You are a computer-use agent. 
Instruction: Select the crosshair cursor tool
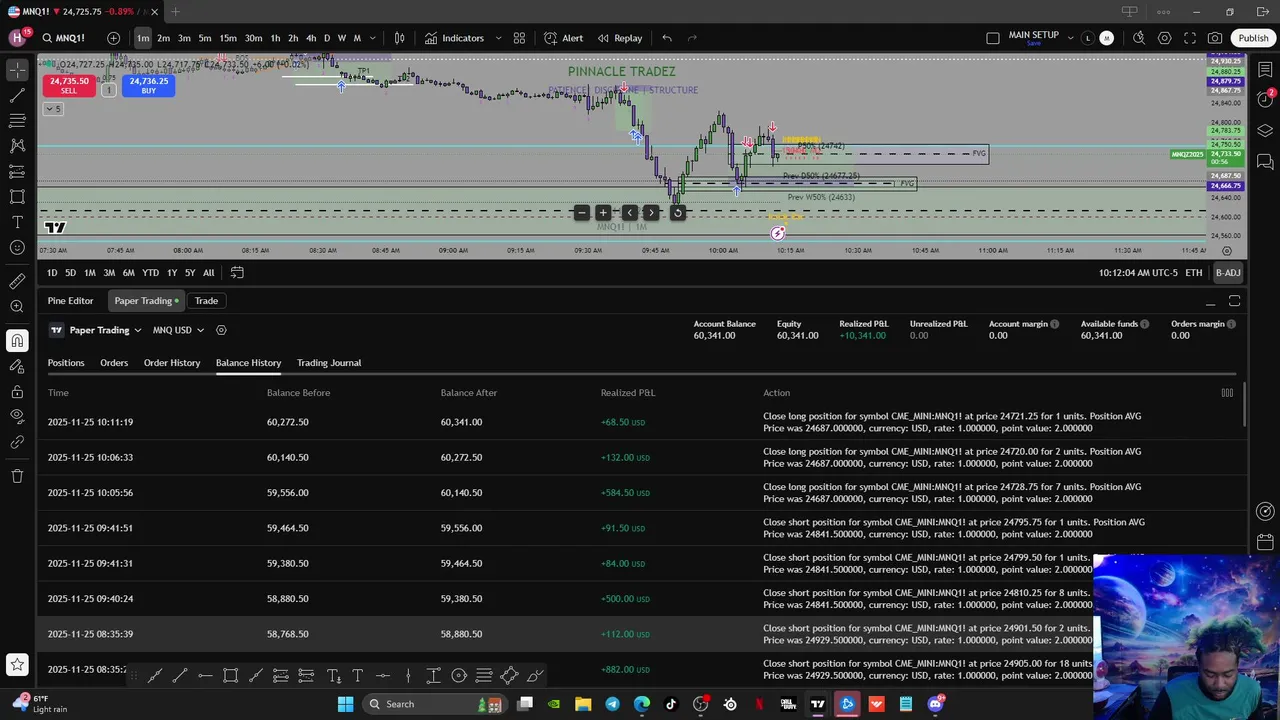pyautogui.click(x=17, y=70)
